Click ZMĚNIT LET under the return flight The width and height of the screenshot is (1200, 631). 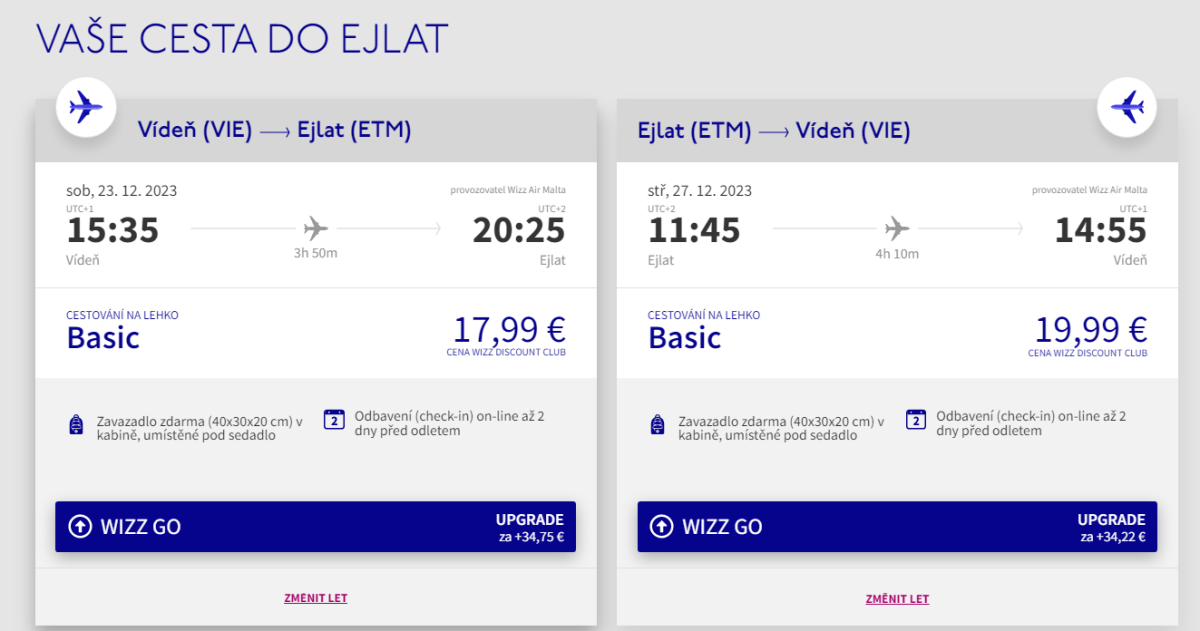898,599
